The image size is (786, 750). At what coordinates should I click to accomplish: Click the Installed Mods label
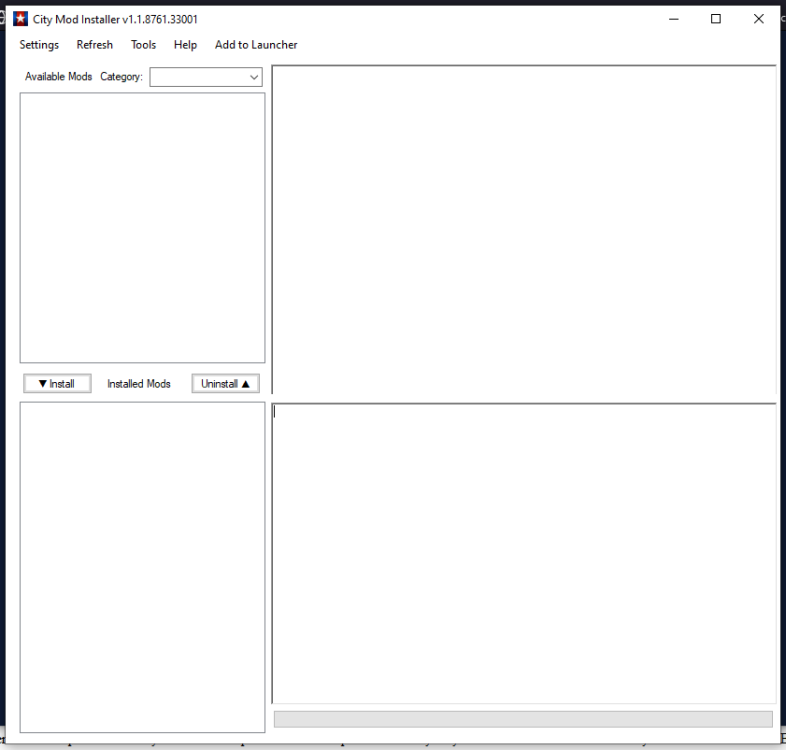tap(139, 384)
